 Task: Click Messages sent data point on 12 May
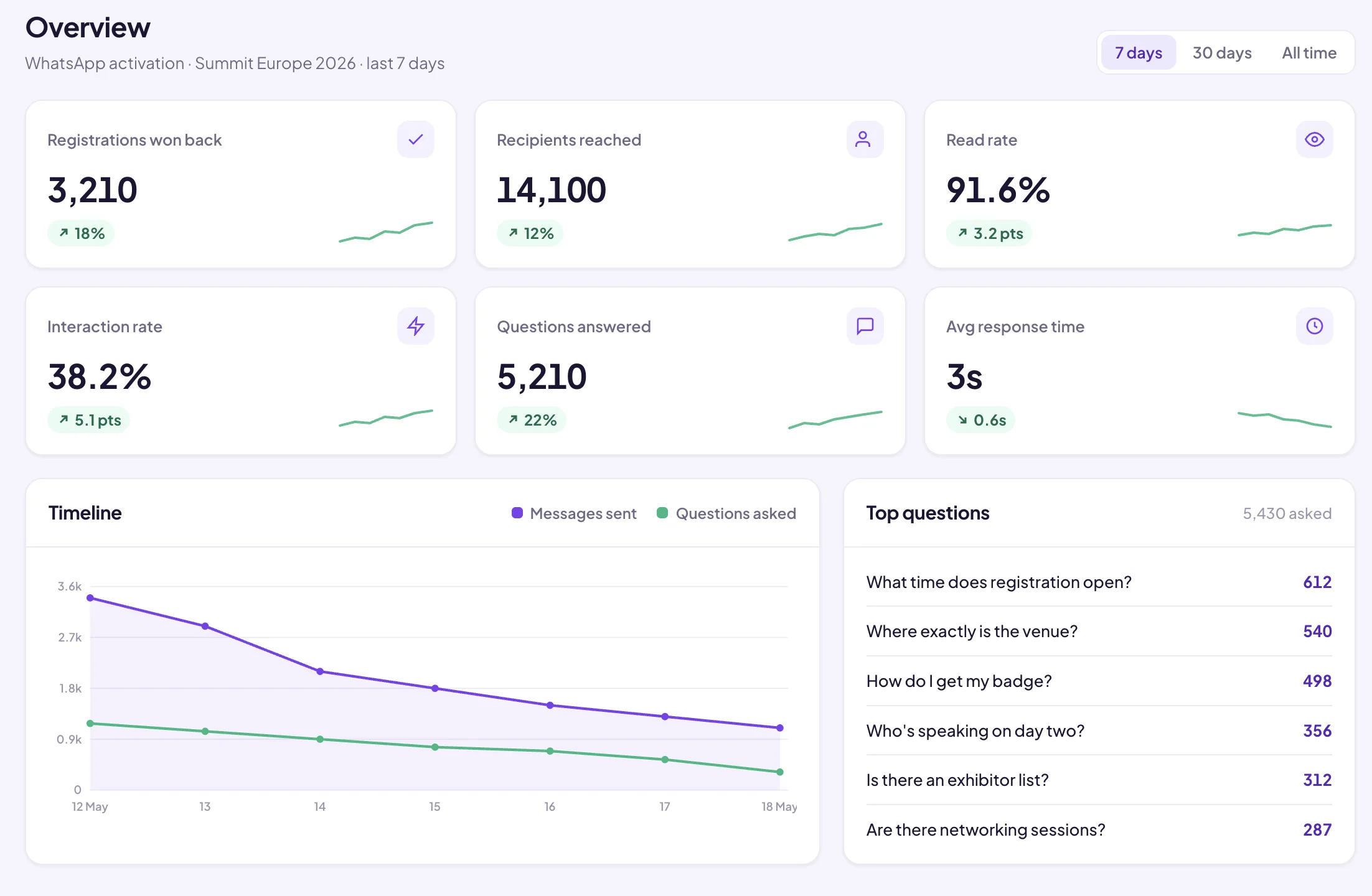click(x=90, y=598)
